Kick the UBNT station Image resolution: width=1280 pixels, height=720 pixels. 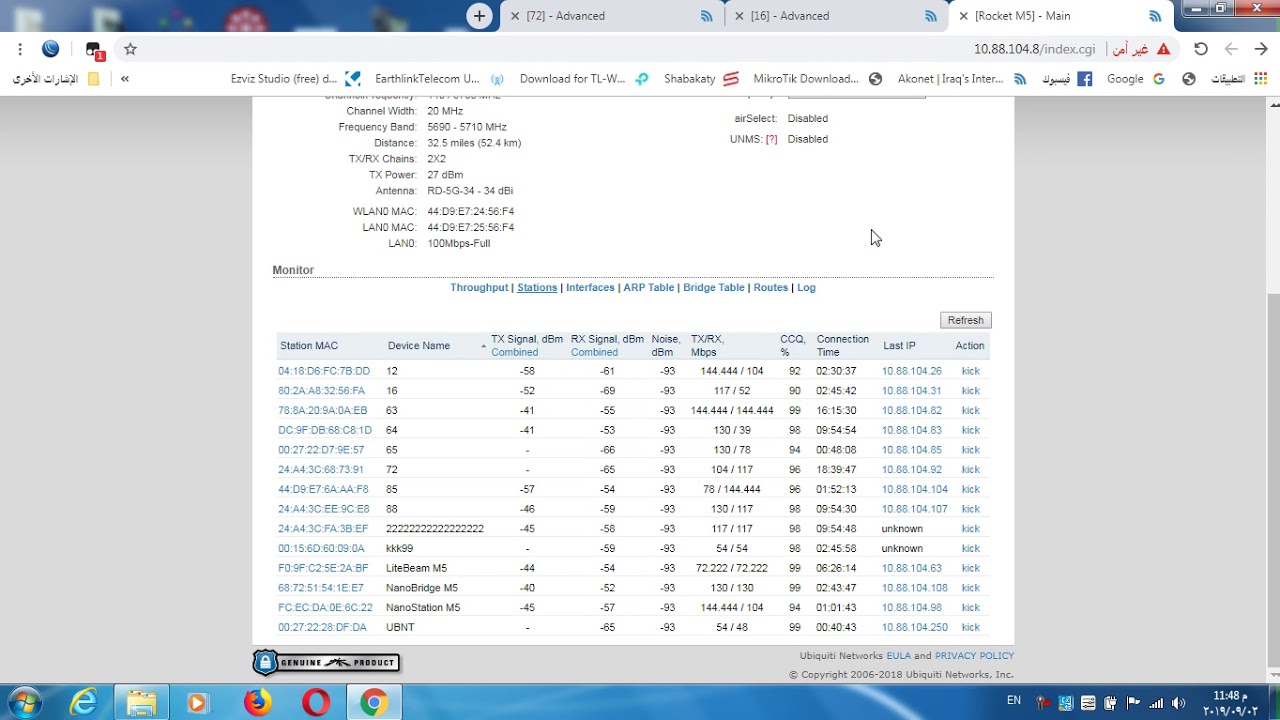970,627
